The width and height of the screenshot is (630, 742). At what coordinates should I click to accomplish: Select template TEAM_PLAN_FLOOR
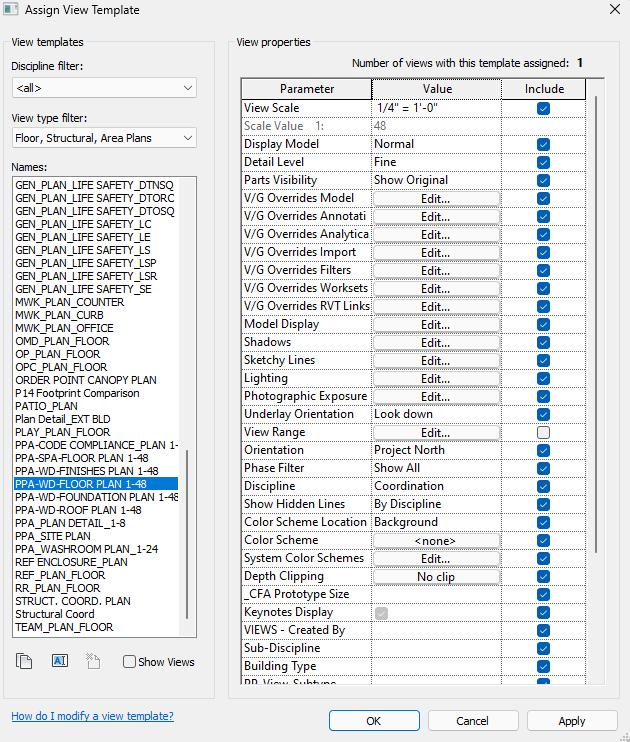point(64,627)
